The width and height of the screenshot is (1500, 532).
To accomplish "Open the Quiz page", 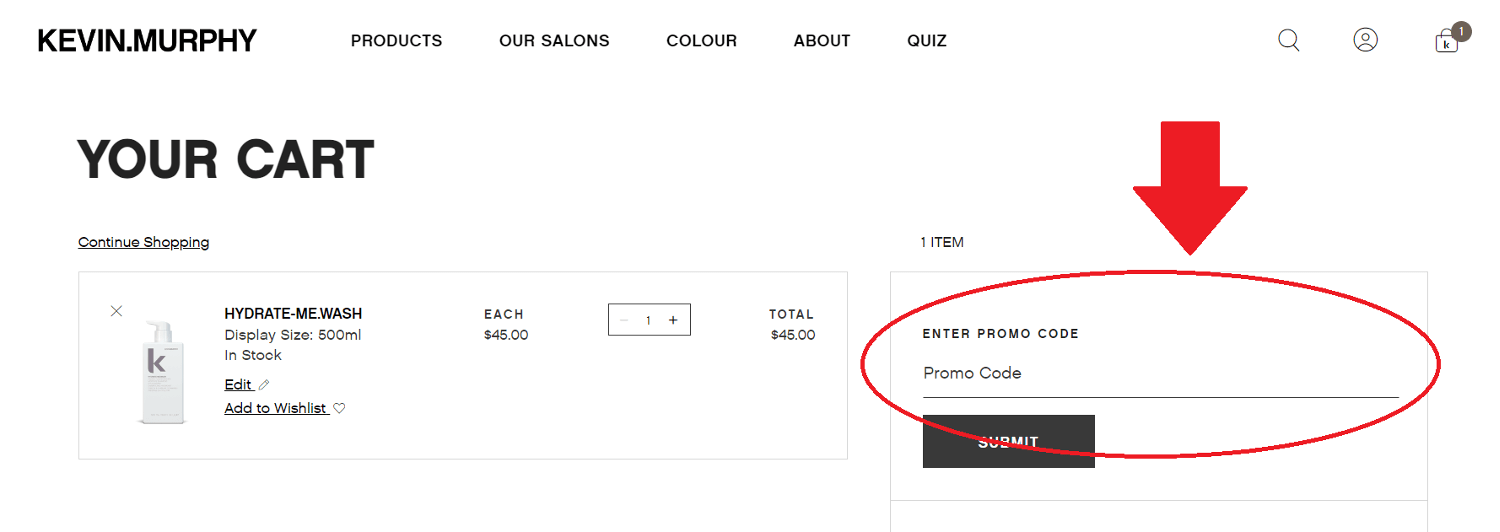I will (927, 41).
